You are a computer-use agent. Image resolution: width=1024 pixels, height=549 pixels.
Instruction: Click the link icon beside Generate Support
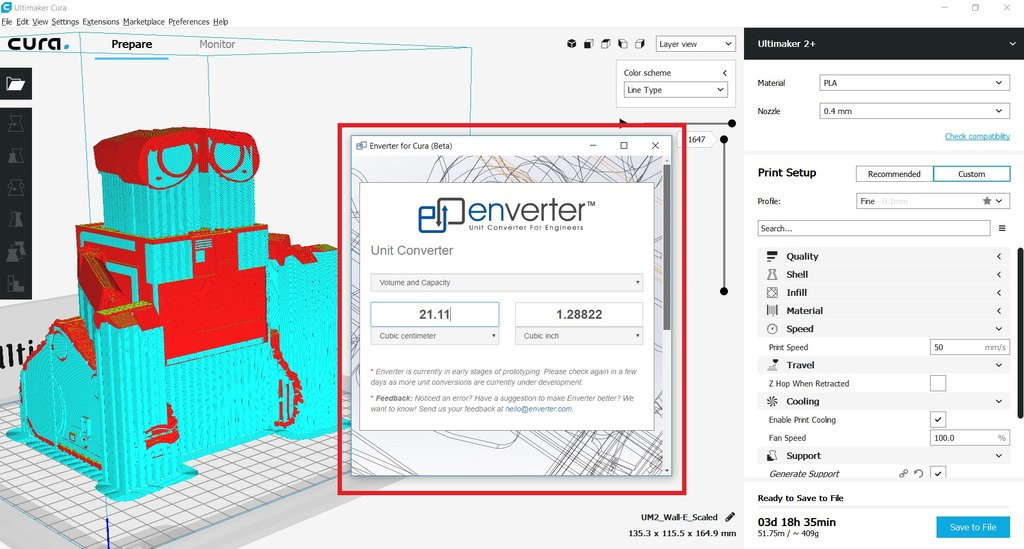[903, 473]
